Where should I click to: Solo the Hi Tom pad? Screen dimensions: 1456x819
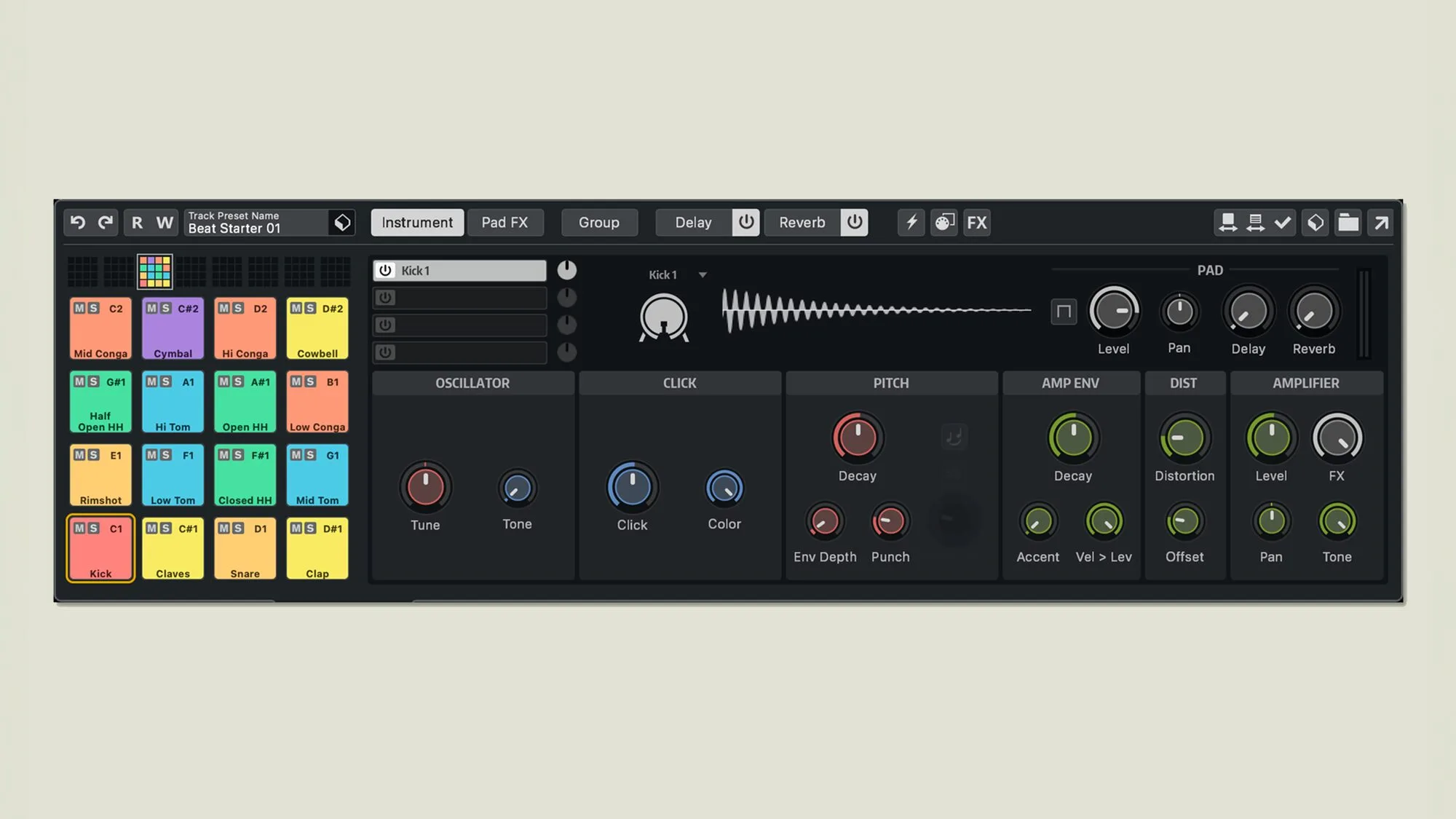pyautogui.click(x=166, y=382)
